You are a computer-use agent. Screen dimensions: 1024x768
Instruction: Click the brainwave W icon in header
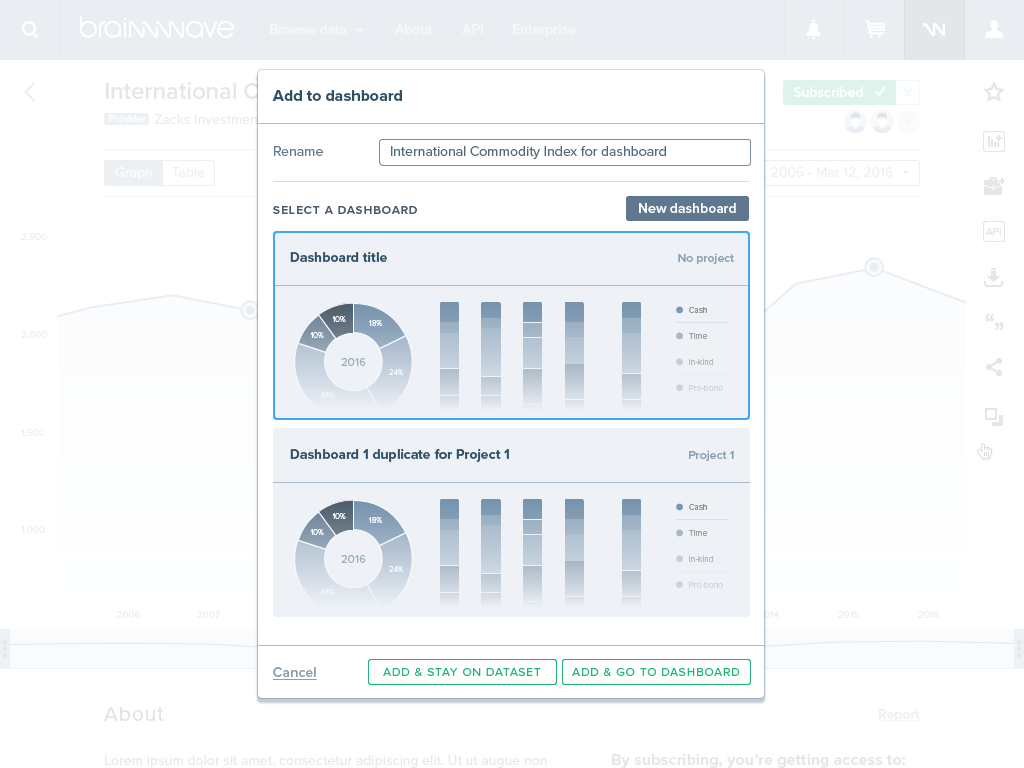coord(934,29)
